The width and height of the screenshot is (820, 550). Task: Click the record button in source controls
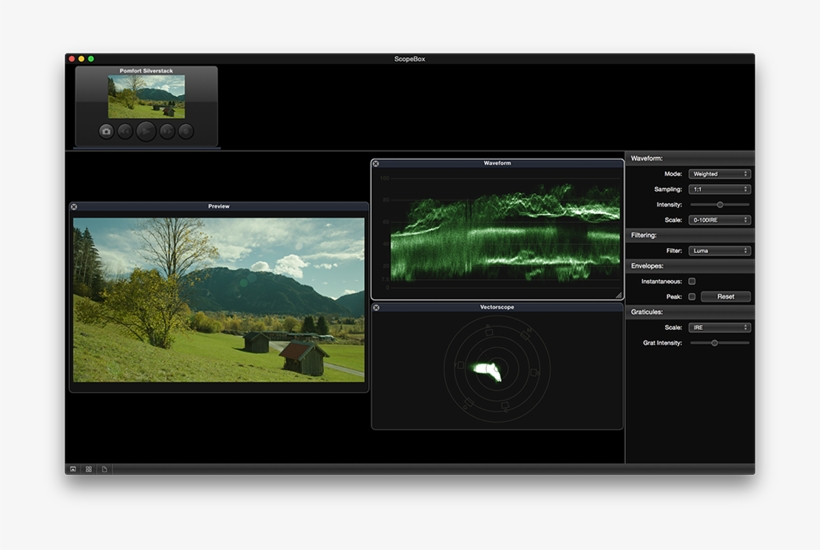186,131
